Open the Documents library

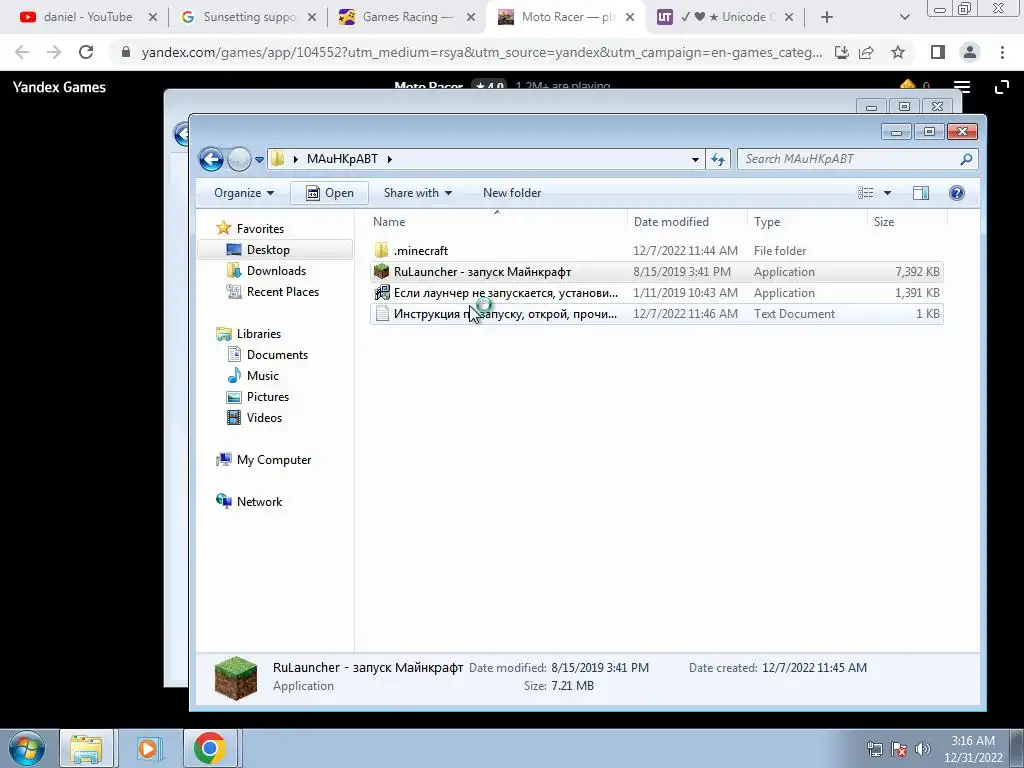click(277, 355)
